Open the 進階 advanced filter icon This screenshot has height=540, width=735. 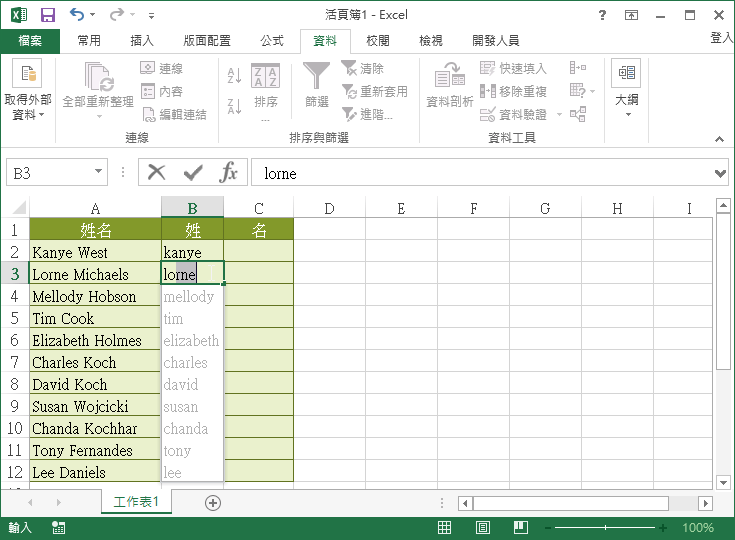coord(349,114)
